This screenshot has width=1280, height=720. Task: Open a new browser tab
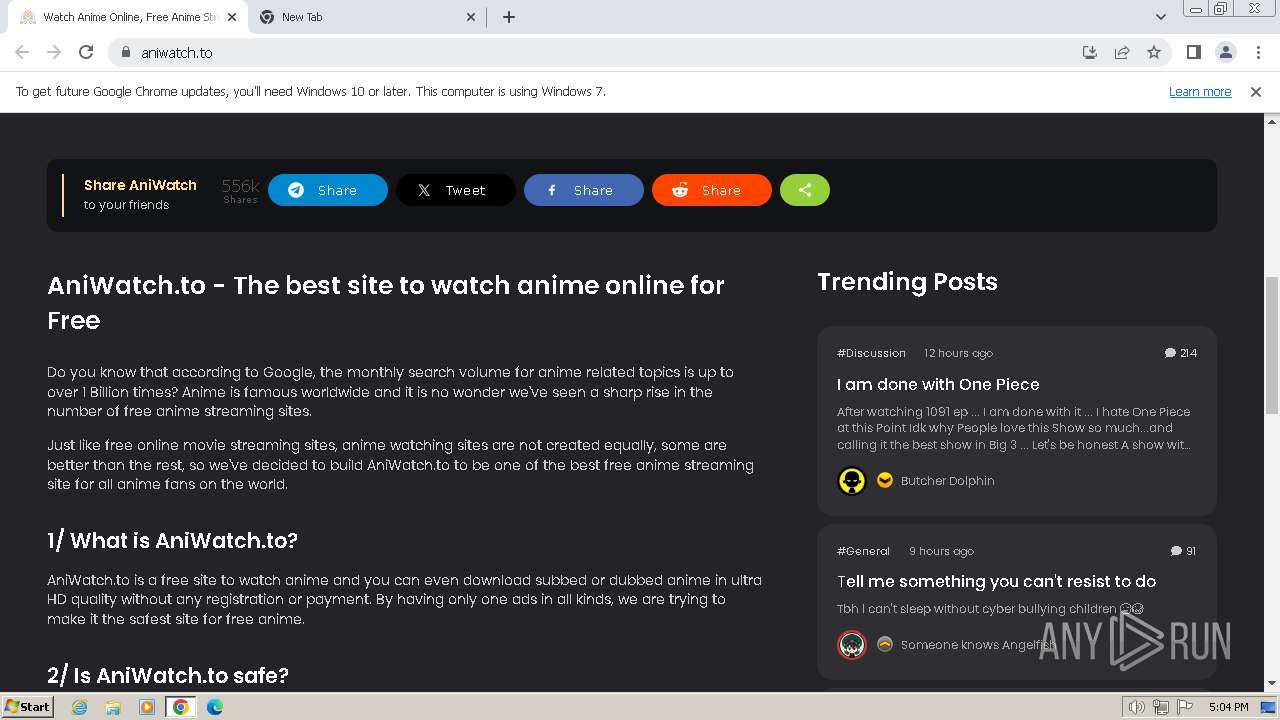coord(508,17)
